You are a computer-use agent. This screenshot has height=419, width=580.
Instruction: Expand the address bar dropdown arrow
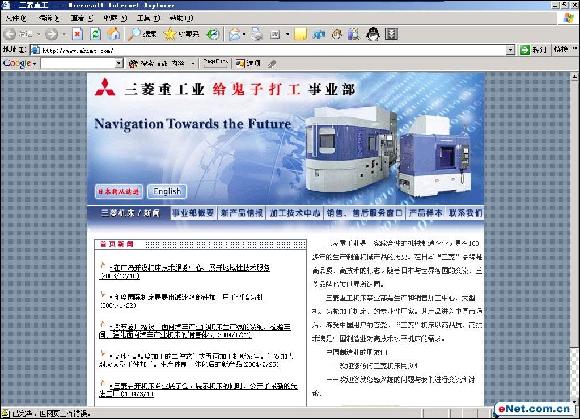point(510,50)
